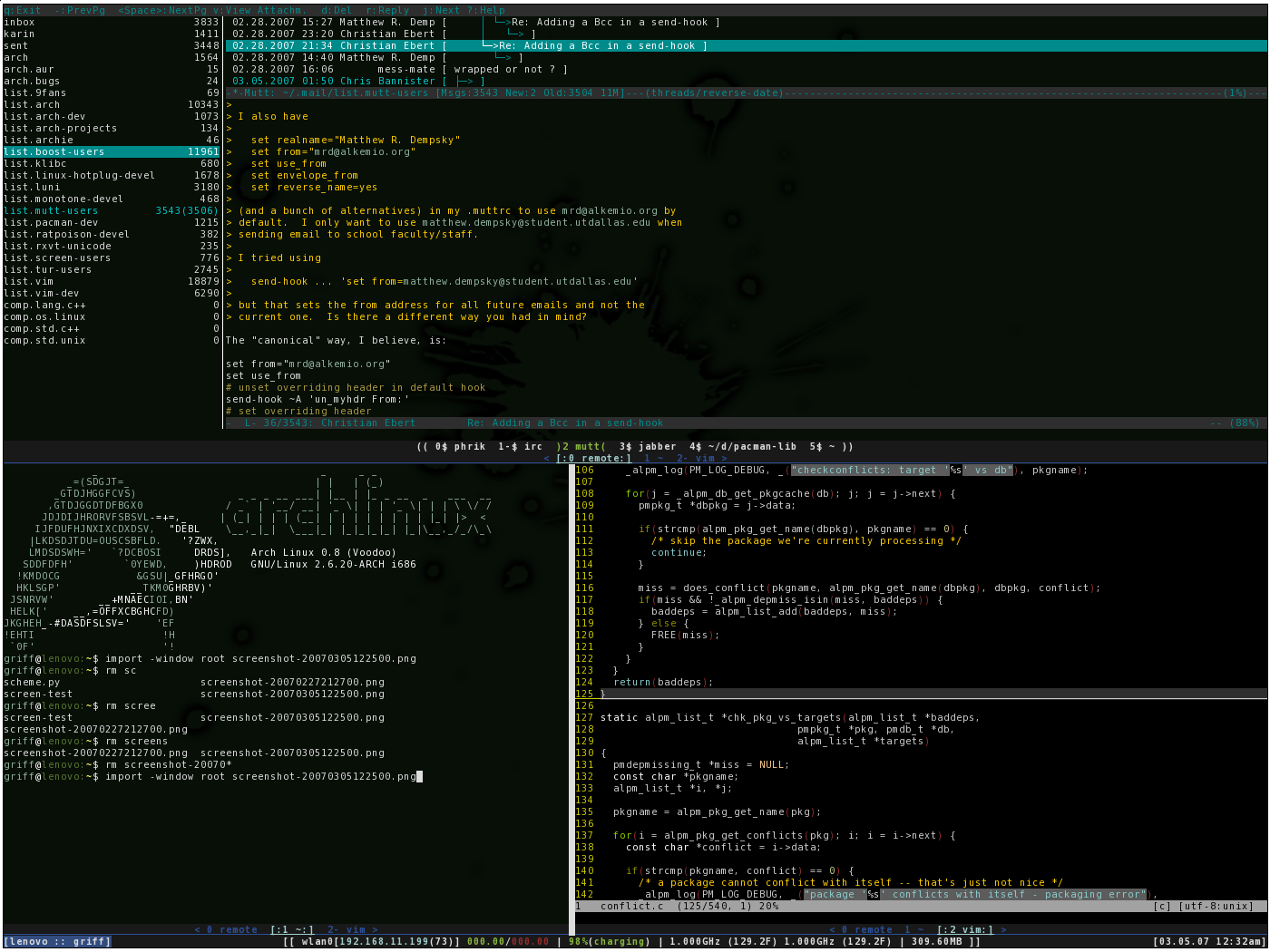This screenshot has height=952, width=1270.
Task: Open the sent mailbox
Action: click(112, 45)
